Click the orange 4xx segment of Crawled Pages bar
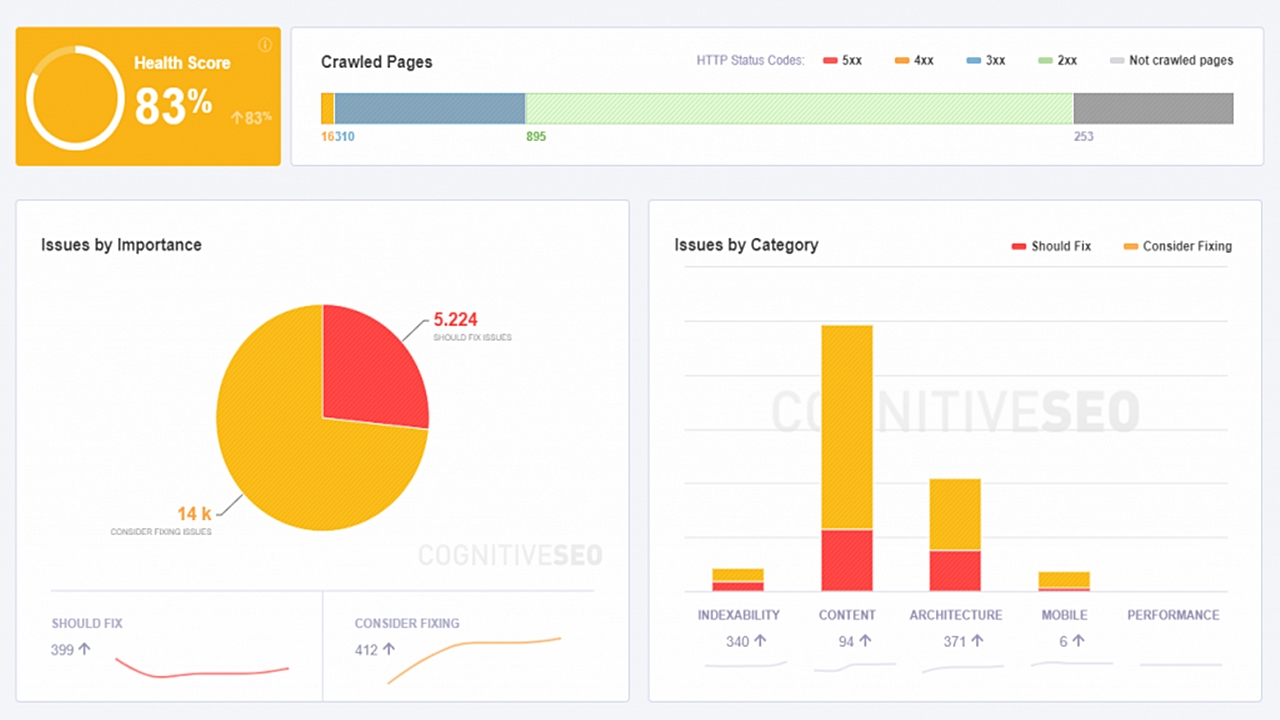The height and width of the screenshot is (720, 1280). 327,108
